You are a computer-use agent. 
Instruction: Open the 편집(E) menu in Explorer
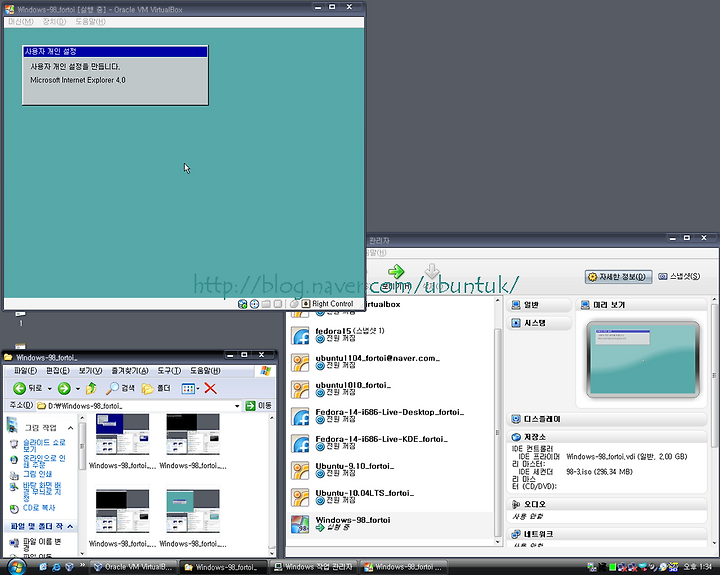[x=57, y=371]
